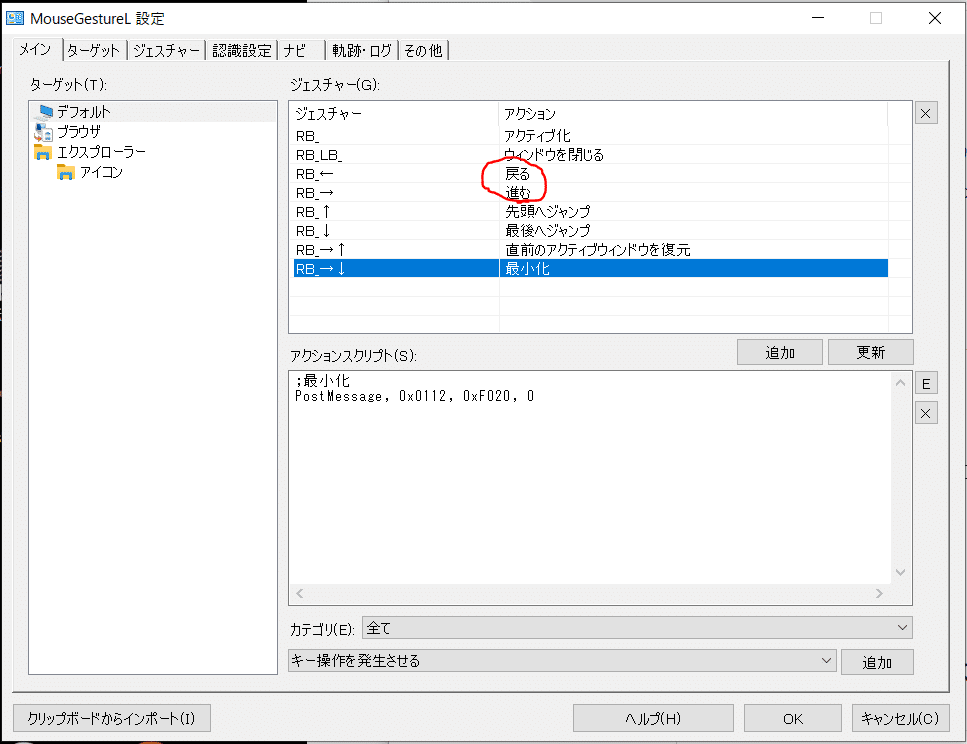
Task: Click クリップボードからインポート button
Action: pyautogui.click(x=112, y=719)
